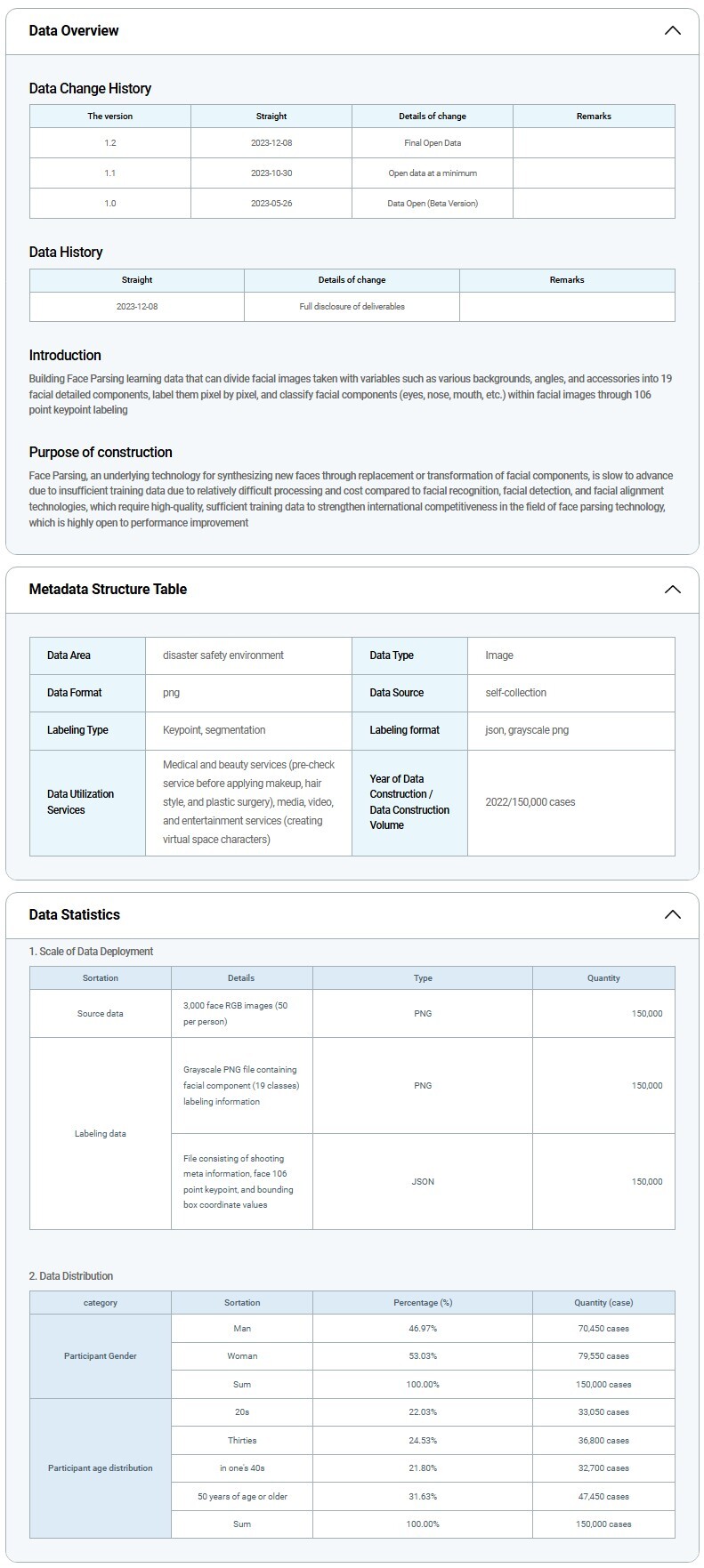Select the 50 years of age or older row
The image size is (704, 1568).
242,1497
